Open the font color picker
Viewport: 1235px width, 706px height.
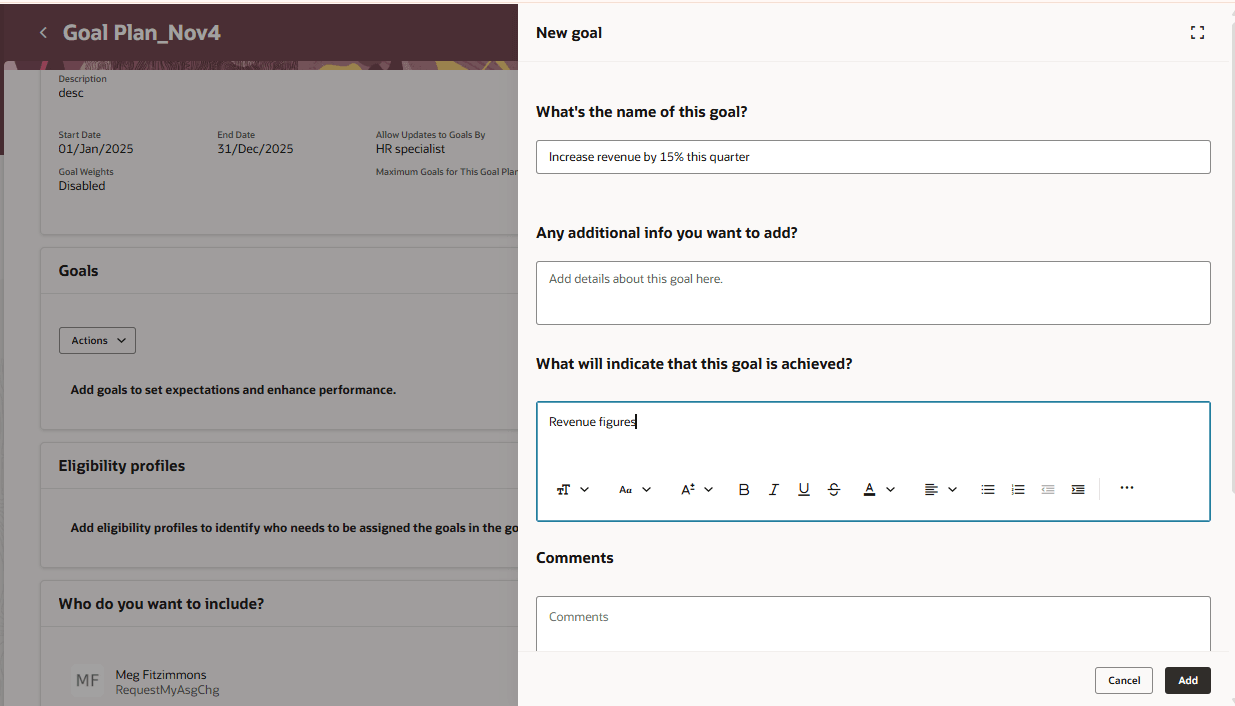[x=869, y=489]
